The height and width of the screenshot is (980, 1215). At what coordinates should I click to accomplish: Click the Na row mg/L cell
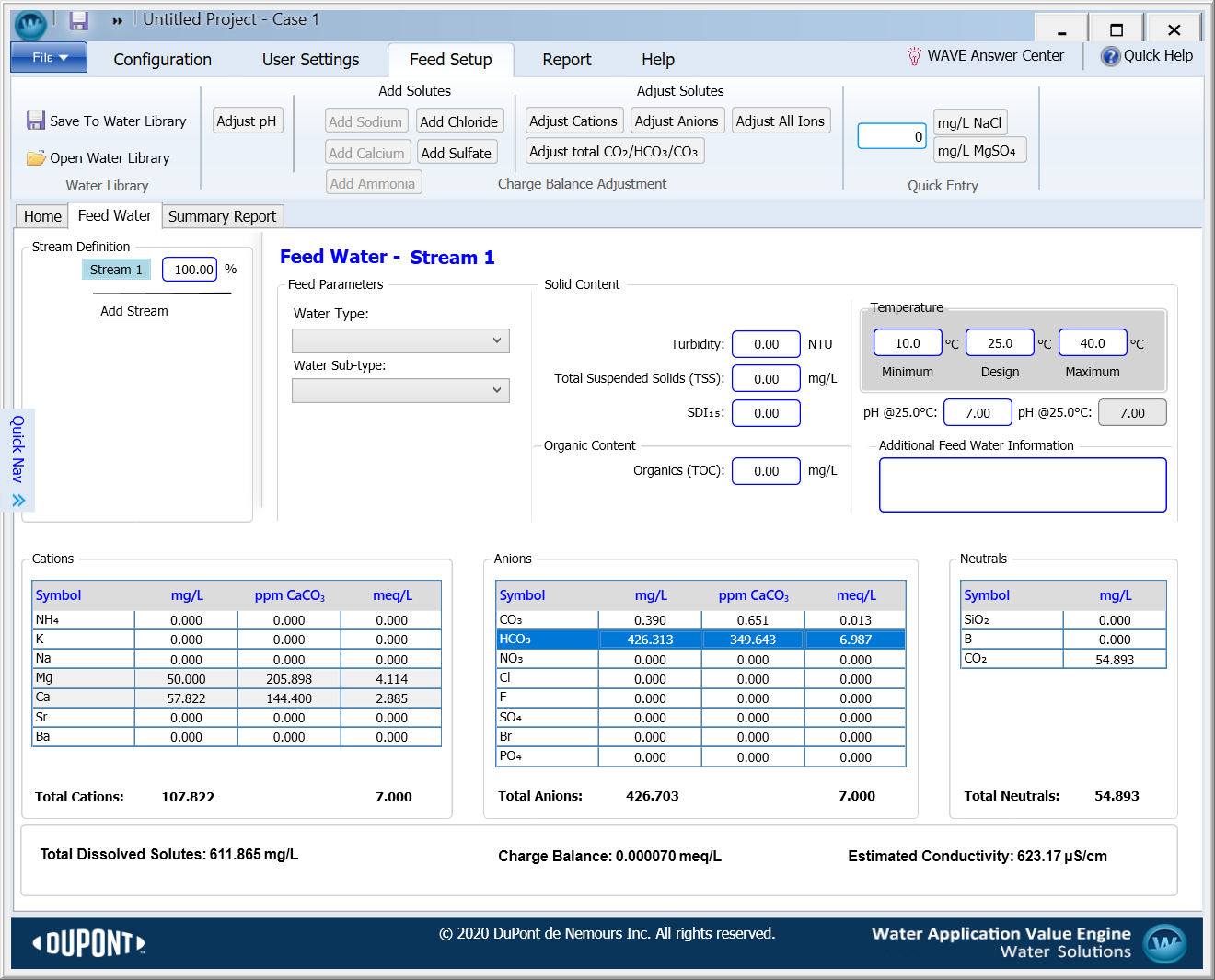[x=186, y=660]
